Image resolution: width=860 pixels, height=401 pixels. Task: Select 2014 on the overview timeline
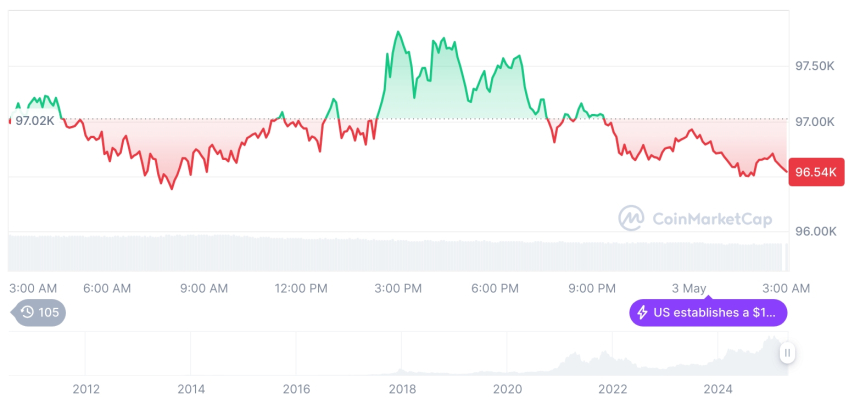pyautogui.click(x=191, y=389)
